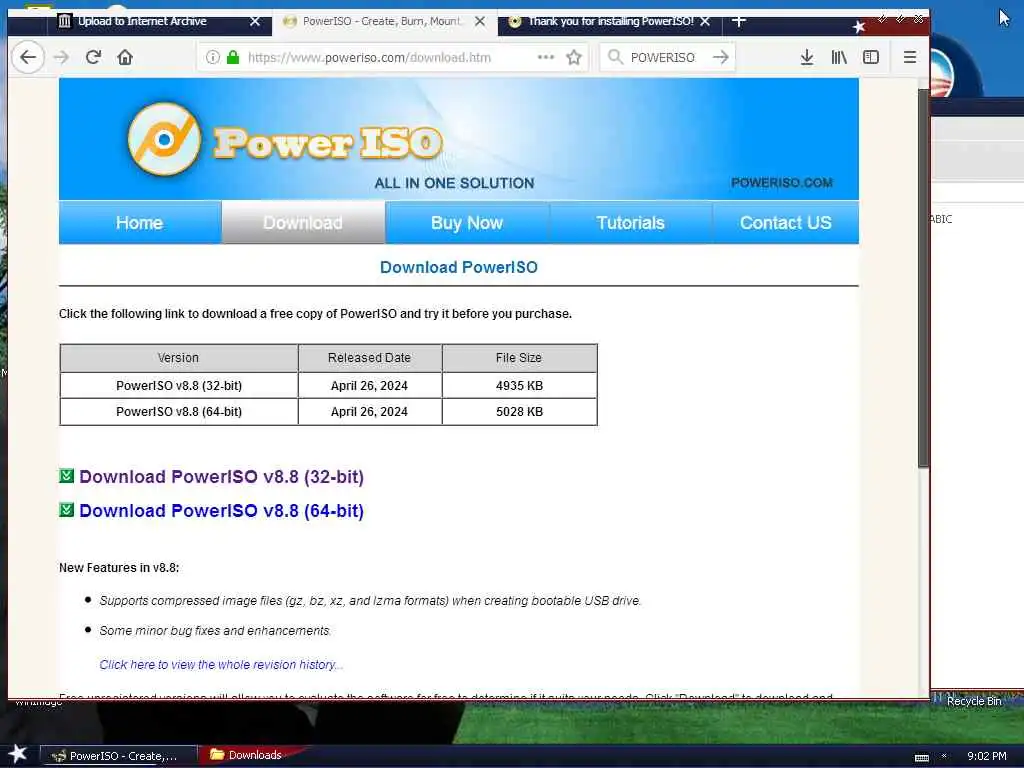1024x768 pixels.
Task: Go back with the browser back arrow
Action: [x=28, y=57]
